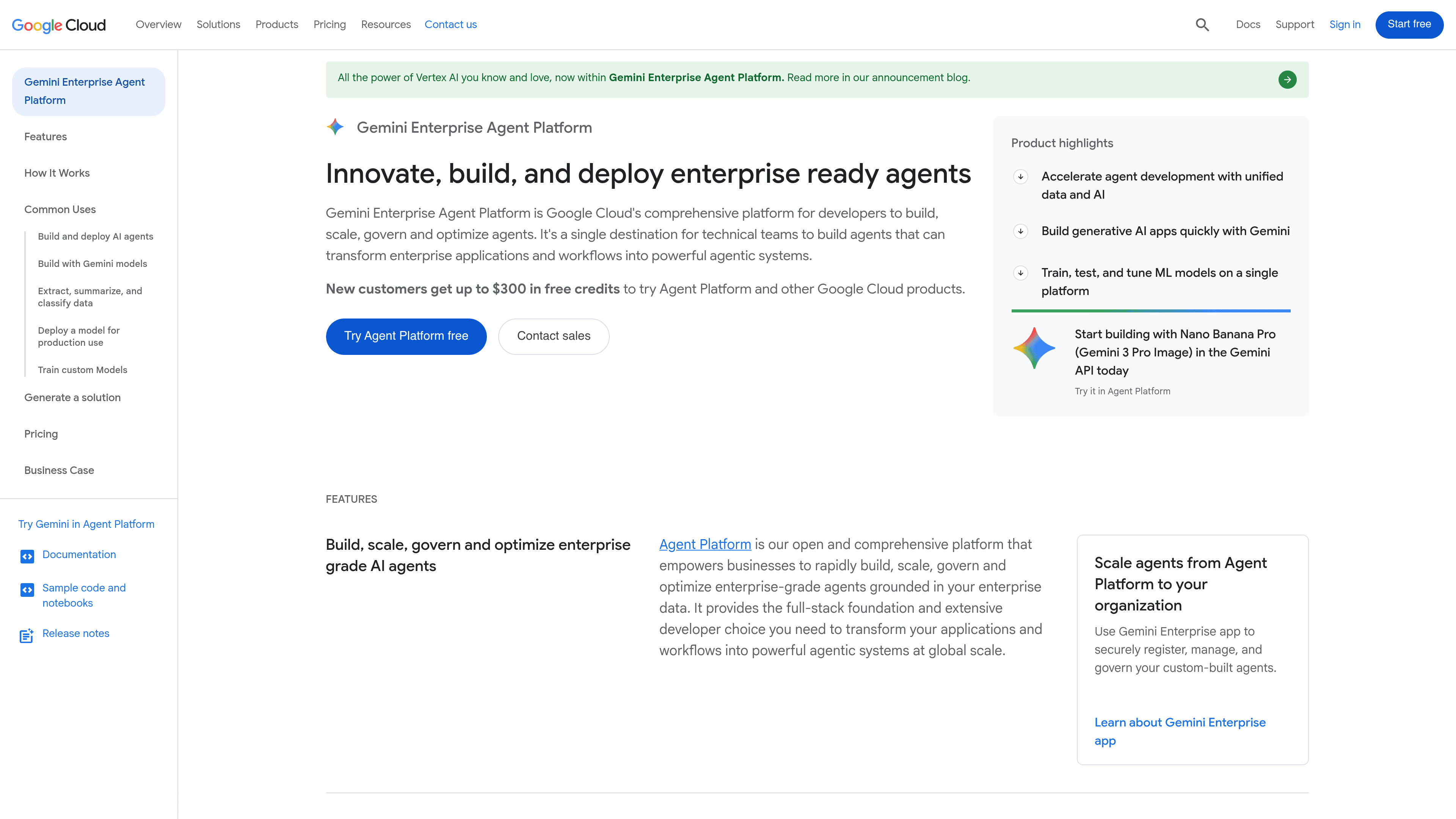Click the 'Product highlights' heading
This screenshot has width=1456, height=819.
(x=1062, y=143)
